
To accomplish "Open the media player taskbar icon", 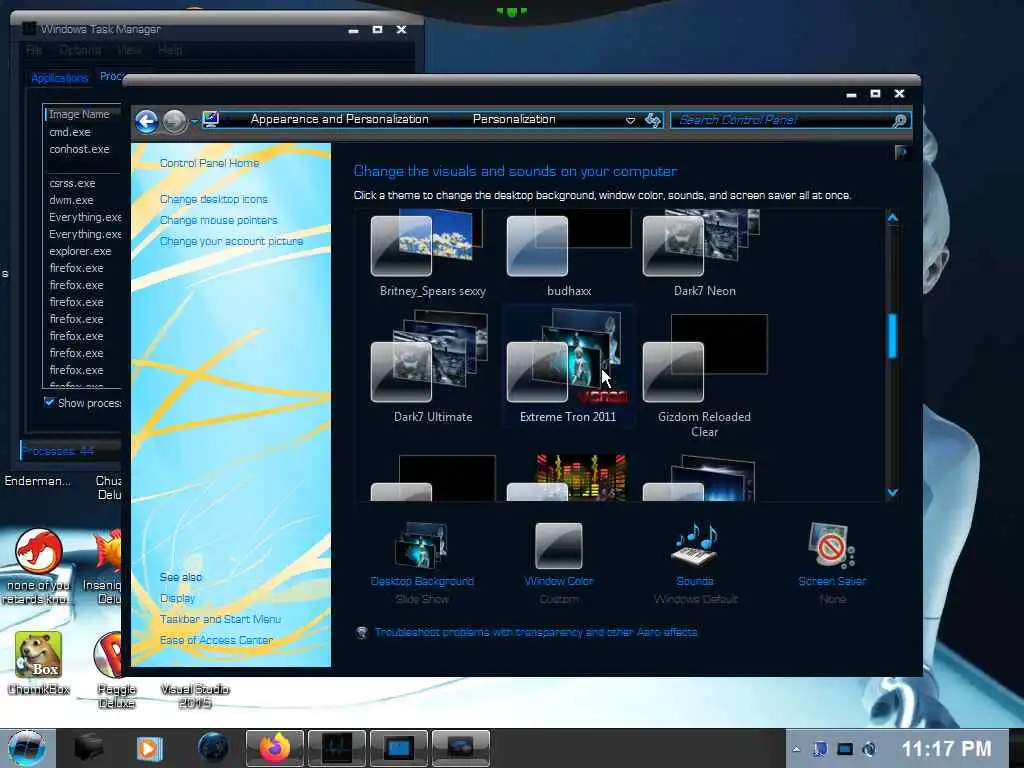I will point(150,748).
